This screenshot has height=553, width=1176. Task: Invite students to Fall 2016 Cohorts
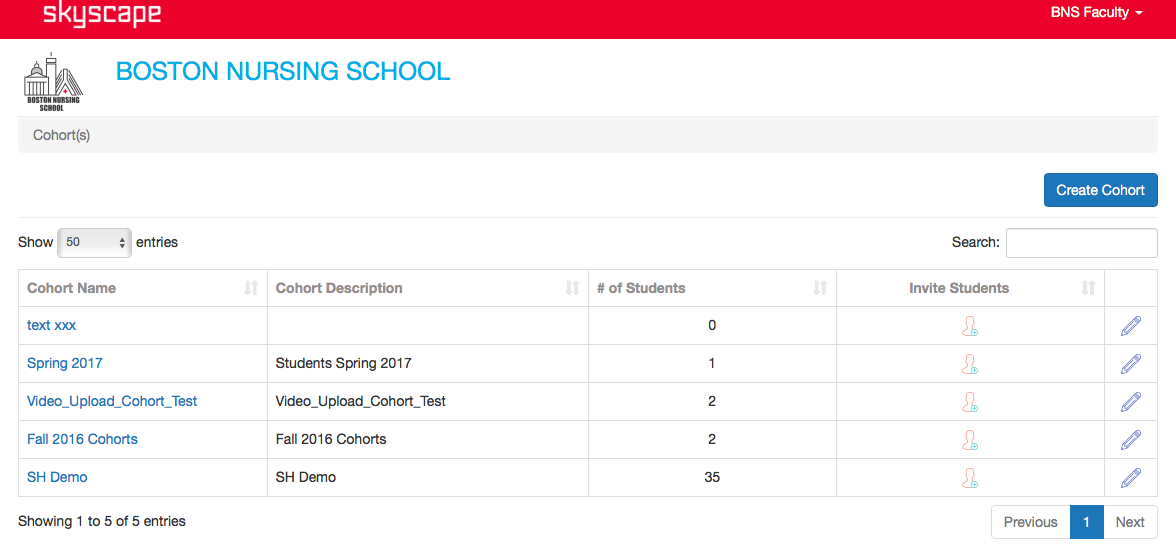click(970, 440)
